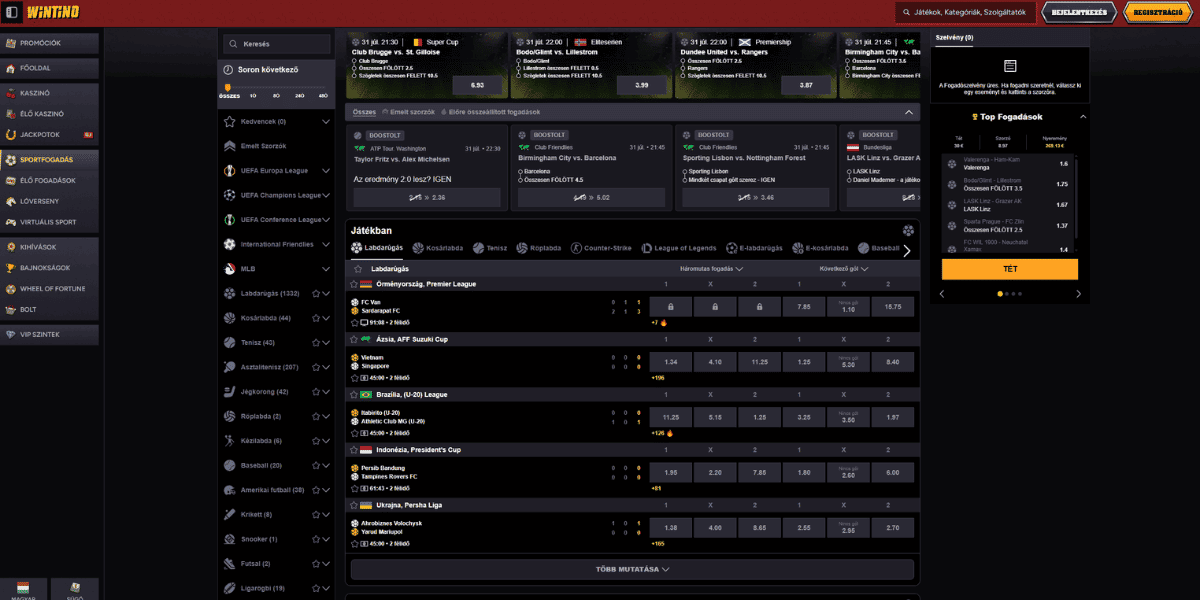This screenshot has height=600, width=1200.
Task: Go to next Top Fogadások slide arrow
Action: tap(1078, 294)
